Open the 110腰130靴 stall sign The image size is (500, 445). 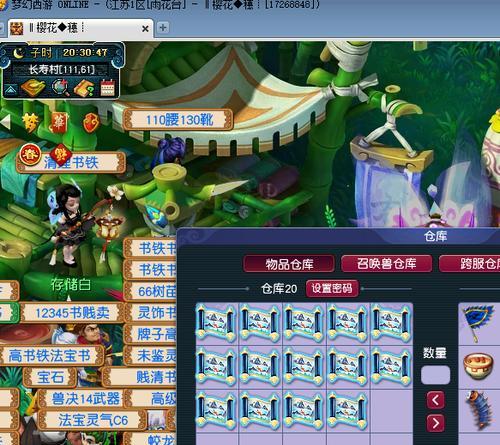178,120
